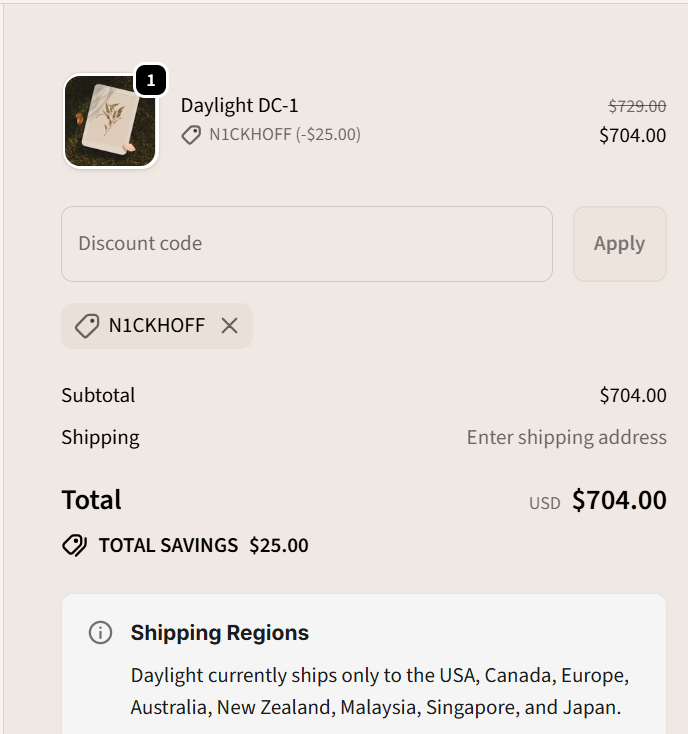Click the tag icon beside N1CKHOFF (-$25.00)
This screenshot has height=734, width=688.
pyautogui.click(x=191, y=135)
